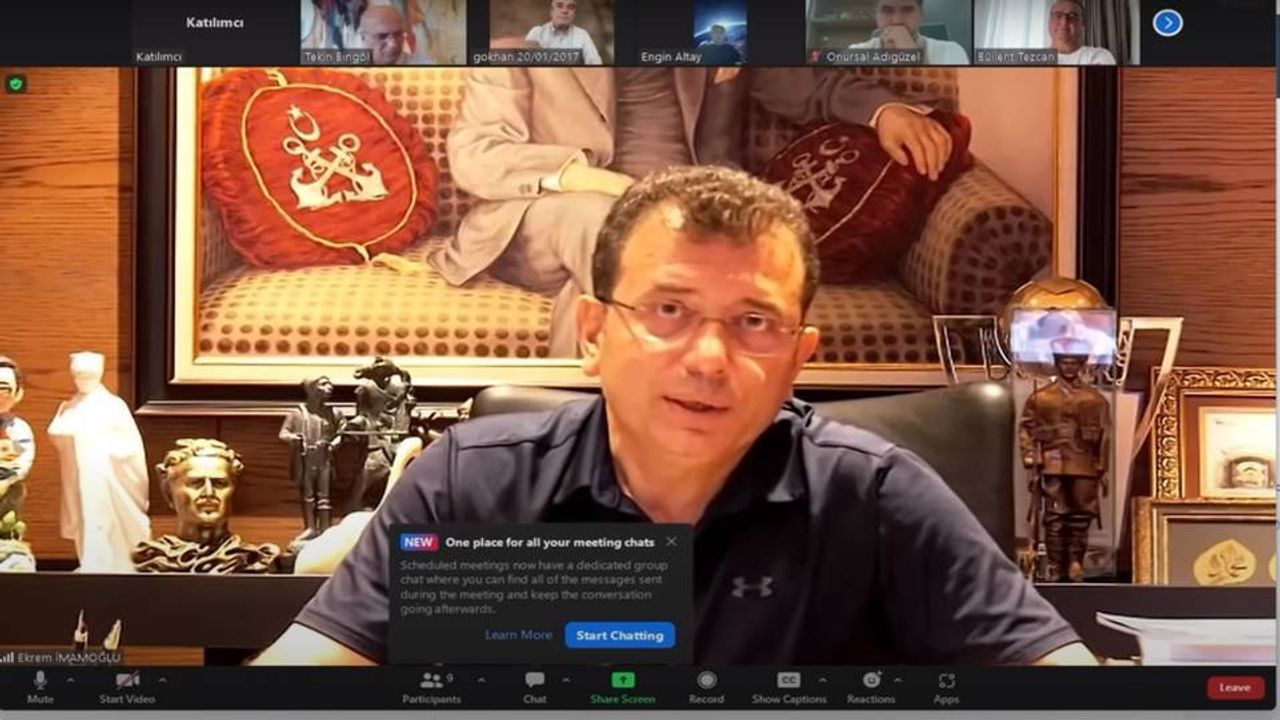Show next participants with blue arrow
This screenshot has height=720, width=1280.
(1167, 23)
